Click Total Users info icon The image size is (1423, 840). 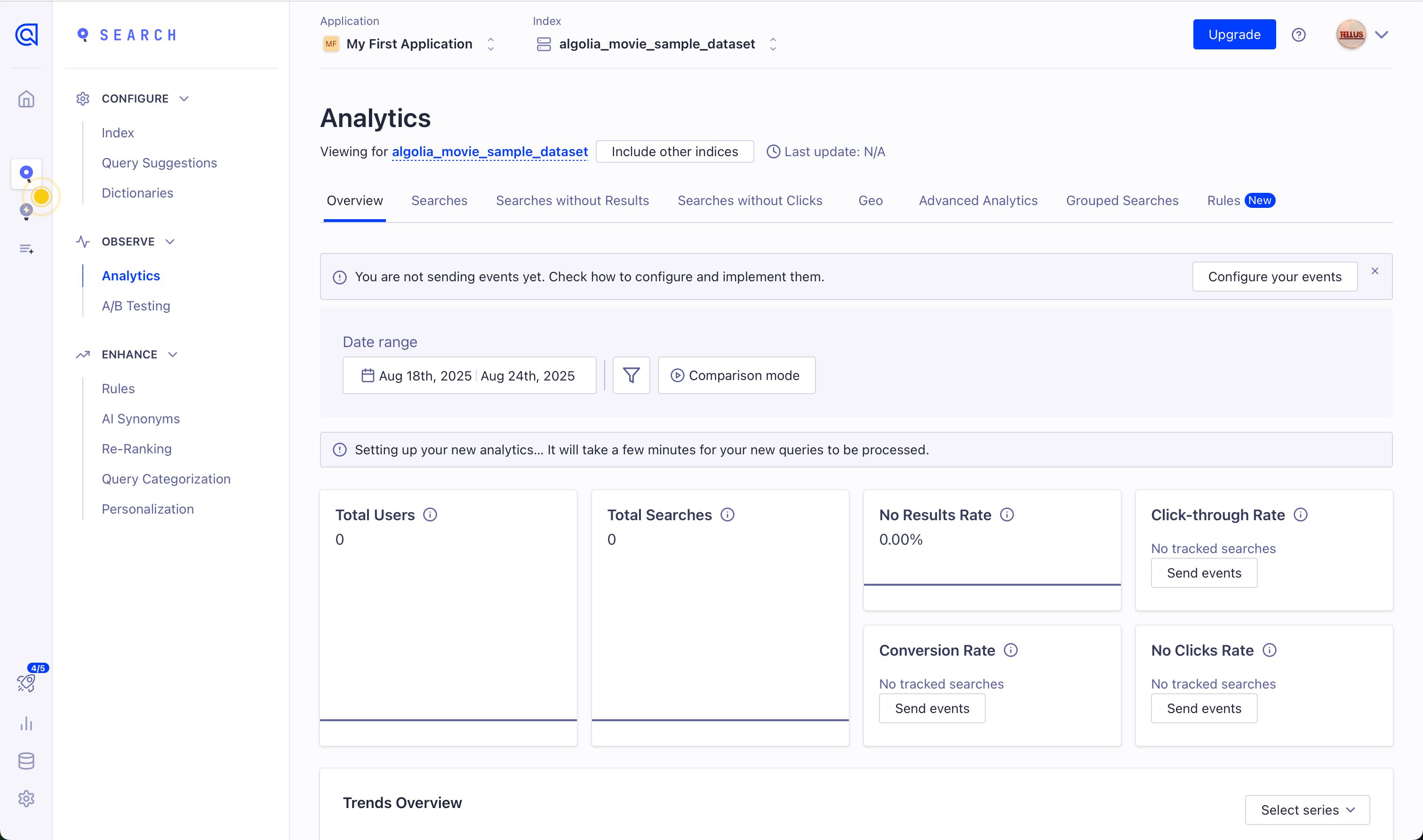[430, 515]
